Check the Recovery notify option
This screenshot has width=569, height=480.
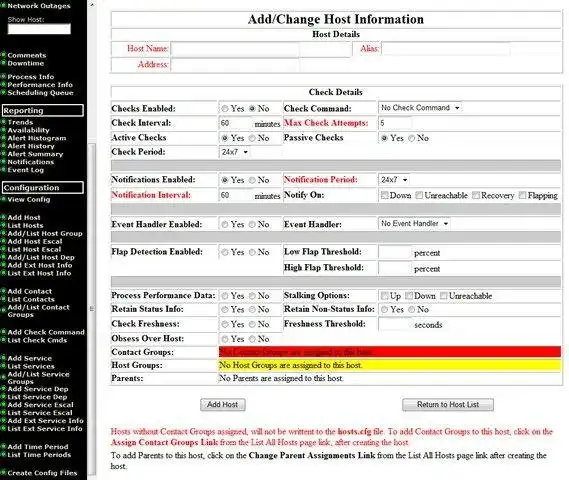[476, 195]
